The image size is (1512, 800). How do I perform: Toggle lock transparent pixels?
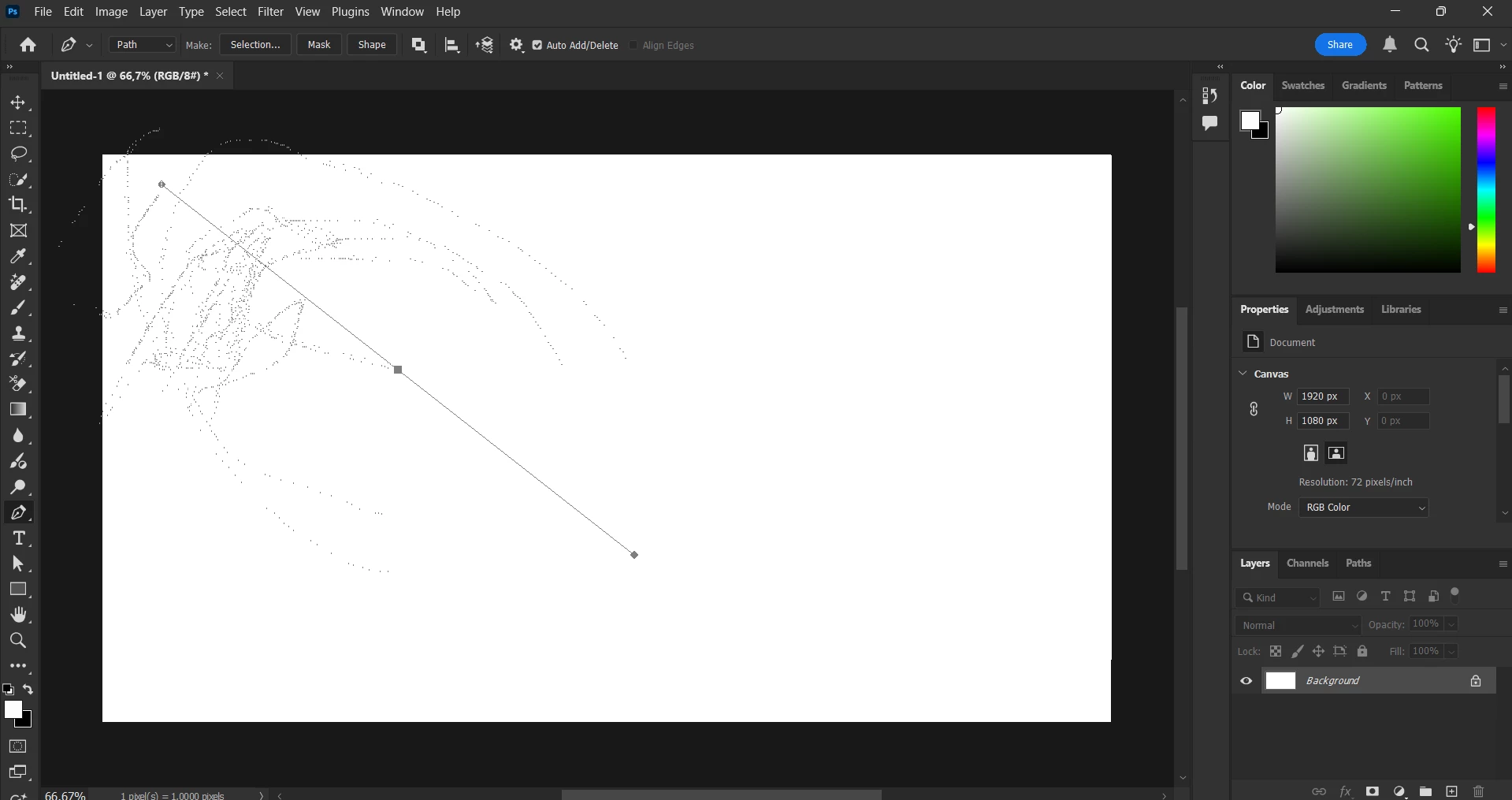pyautogui.click(x=1276, y=651)
